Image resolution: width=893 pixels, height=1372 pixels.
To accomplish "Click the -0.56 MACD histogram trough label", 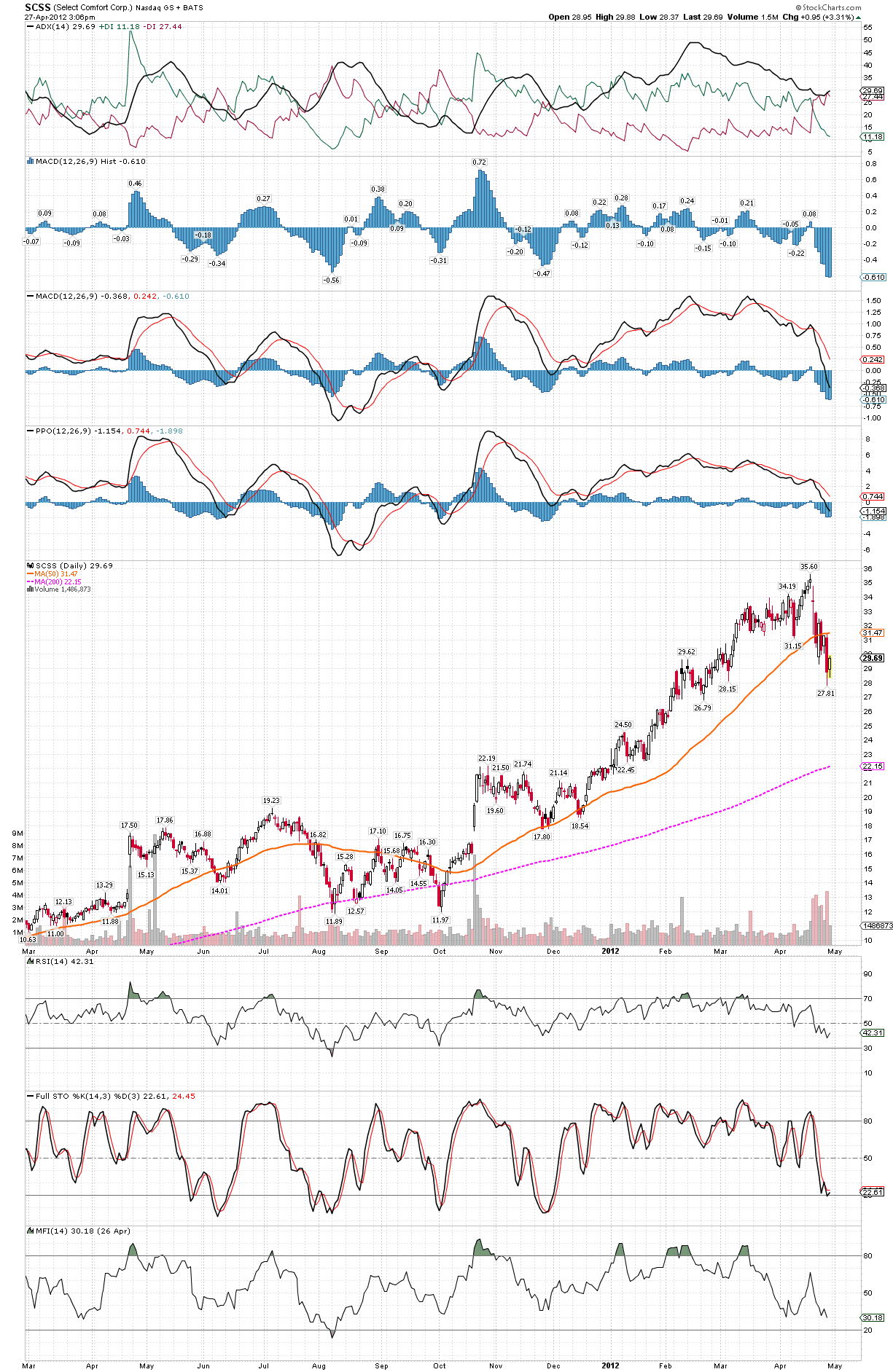I will pyautogui.click(x=331, y=281).
